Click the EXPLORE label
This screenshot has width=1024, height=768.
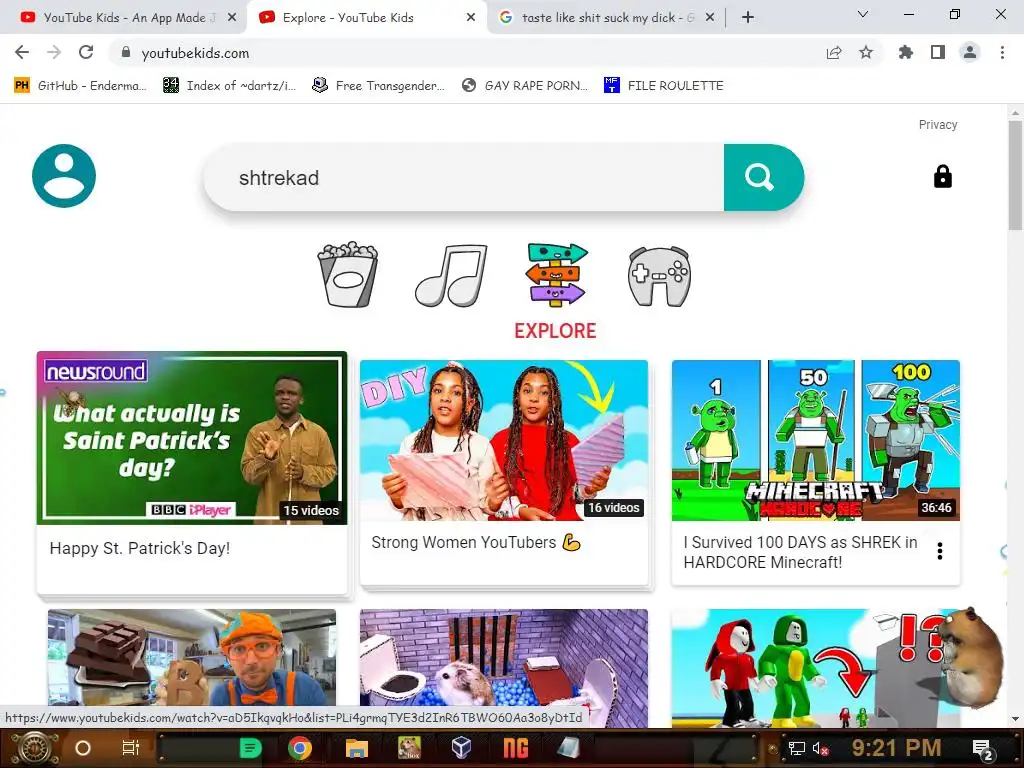(x=555, y=331)
